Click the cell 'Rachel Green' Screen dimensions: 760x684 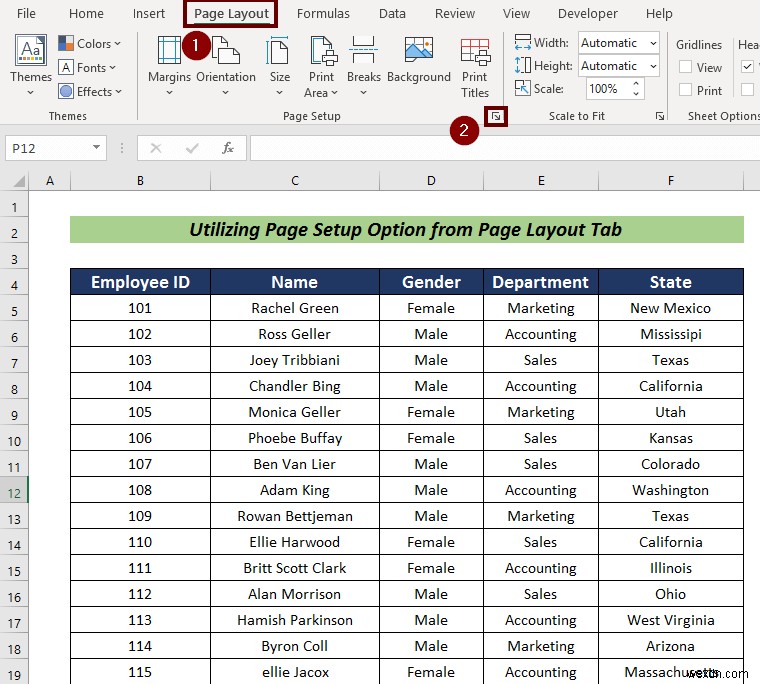click(x=295, y=308)
